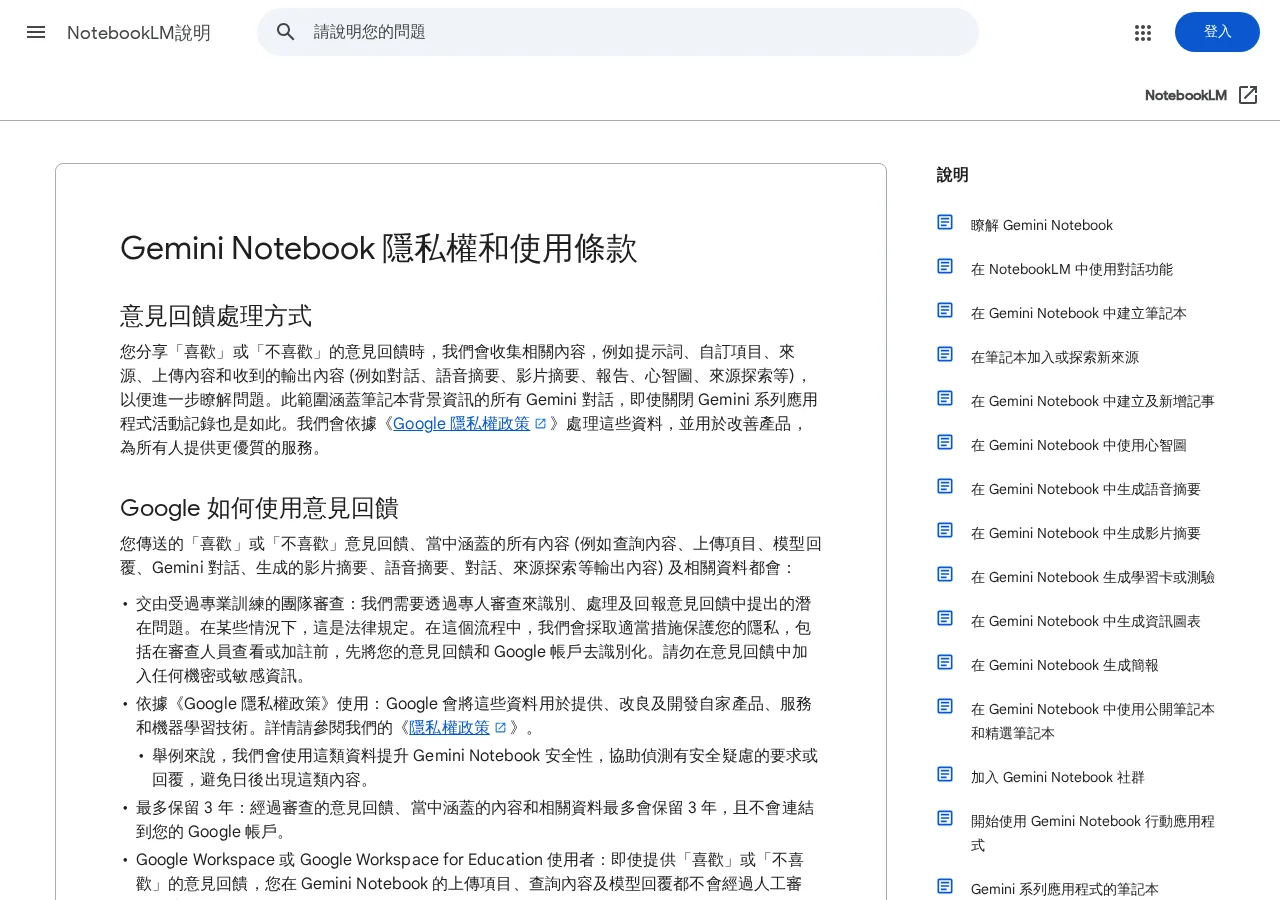The width and height of the screenshot is (1280, 900).
Task: Click external-link icon after 隱私權政策 in bullet list
Action: (501, 728)
